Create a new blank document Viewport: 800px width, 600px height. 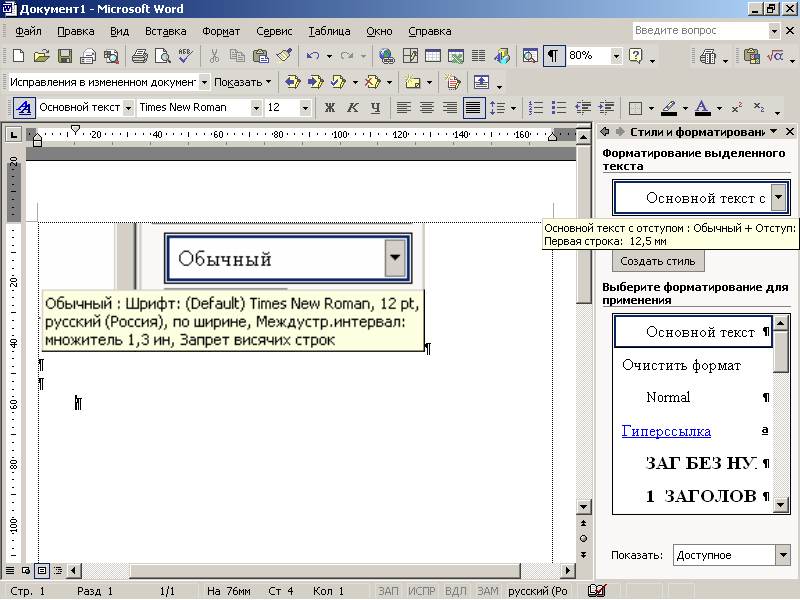point(18,56)
